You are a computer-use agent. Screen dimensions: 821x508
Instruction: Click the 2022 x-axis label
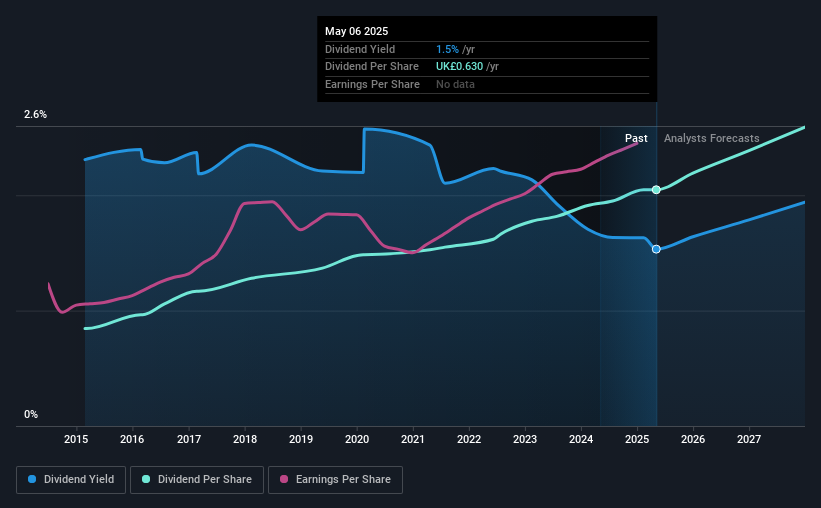tap(469, 439)
